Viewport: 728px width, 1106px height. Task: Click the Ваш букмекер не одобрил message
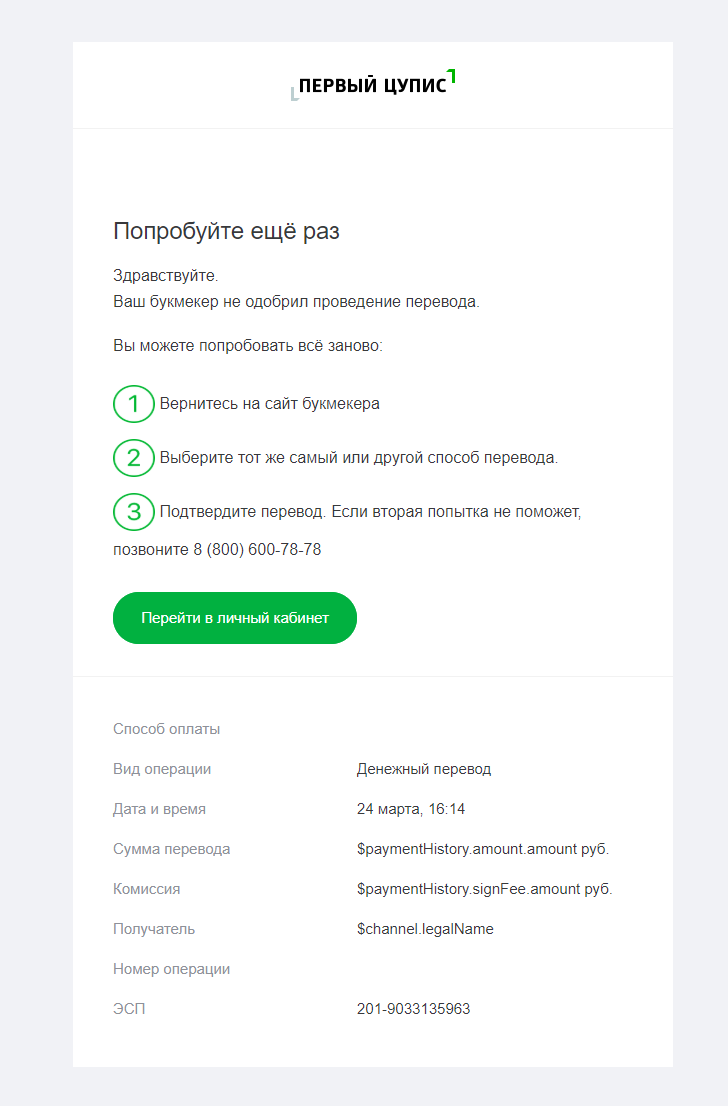[296, 302]
